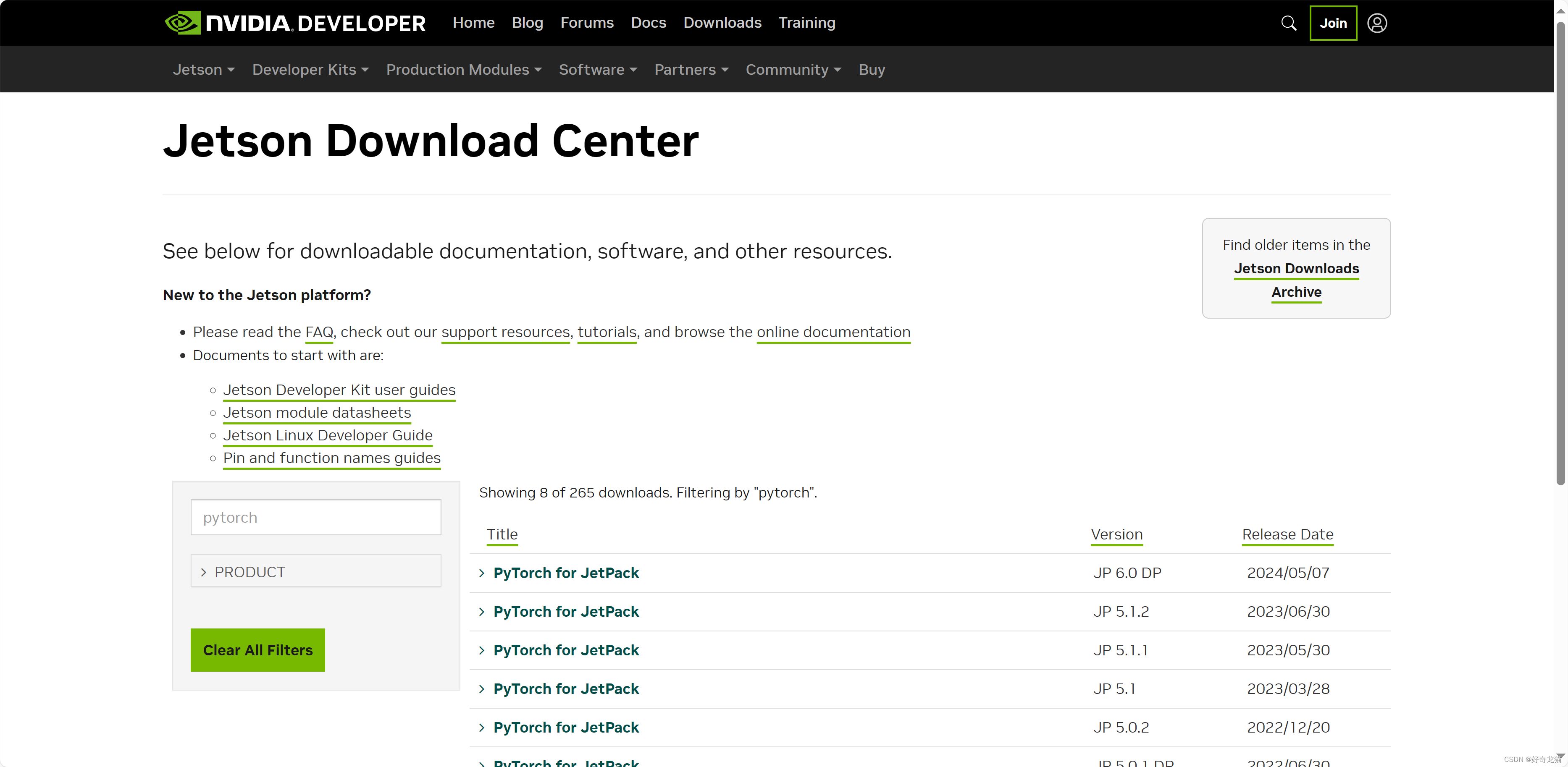Expand the Partners dropdown menu
This screenshot has height=767, width=1568.
[691, 69]
